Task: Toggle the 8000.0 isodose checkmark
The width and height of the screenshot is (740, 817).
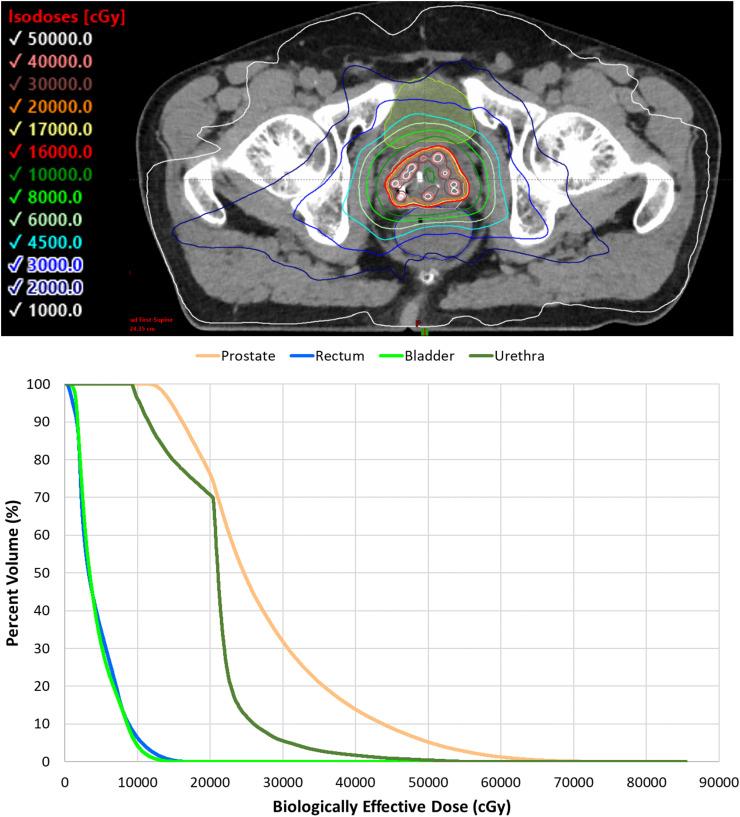Action: tap(16, 197)
